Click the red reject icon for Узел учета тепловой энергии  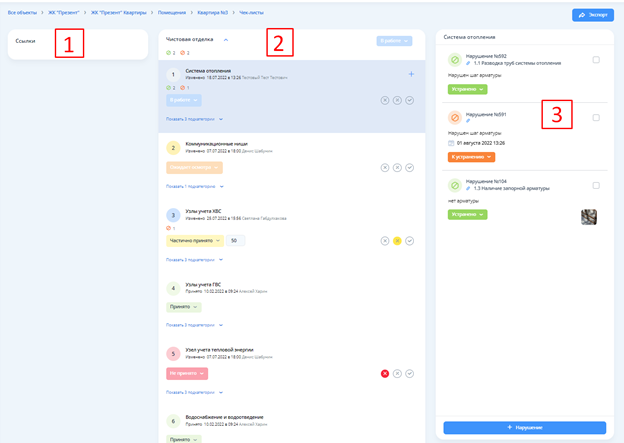point(384,373)
